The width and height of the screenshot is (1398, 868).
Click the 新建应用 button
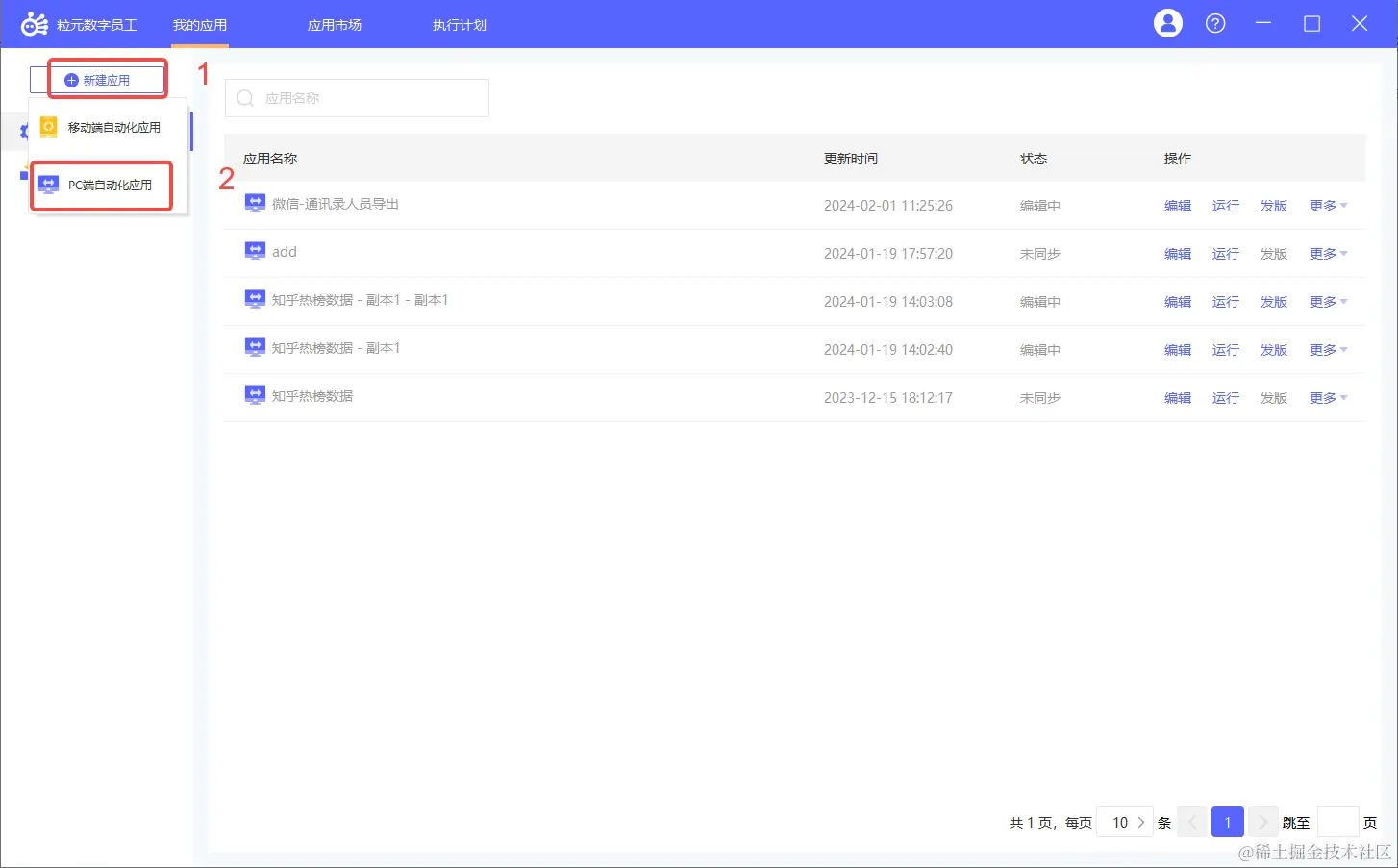pos(97,80)
